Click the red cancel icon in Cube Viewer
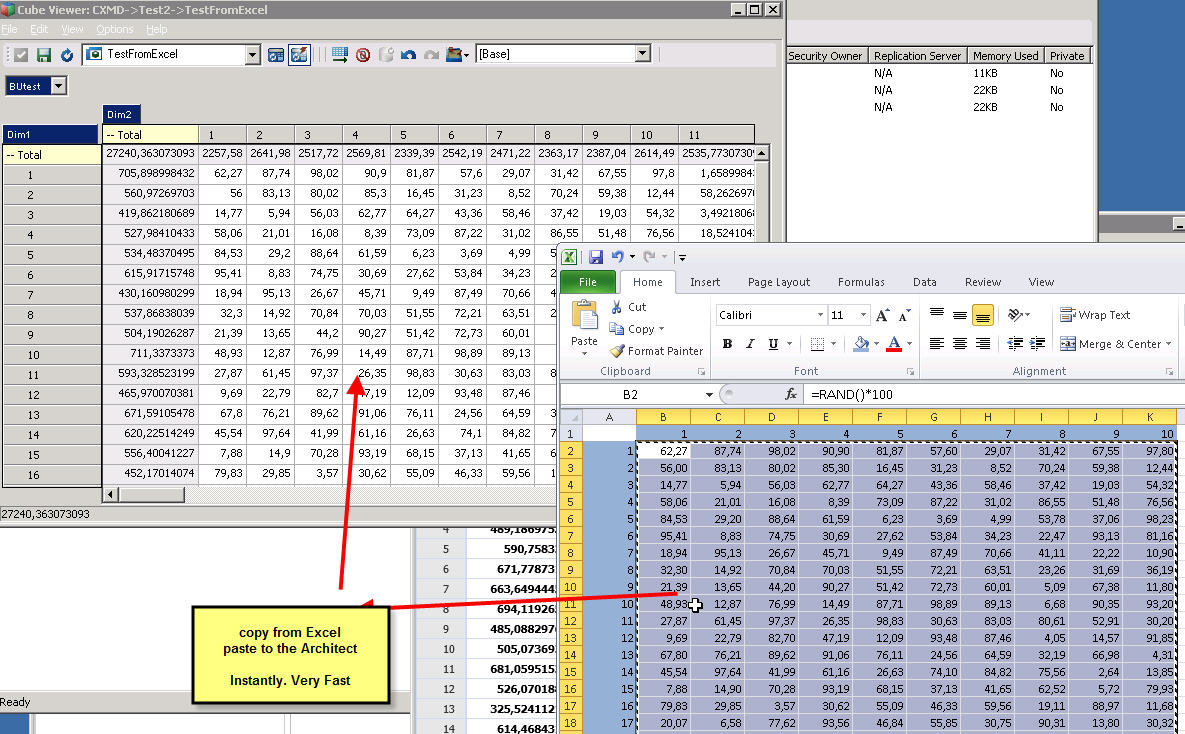Viewport: 1185px width, 734px height. [363, 54]
